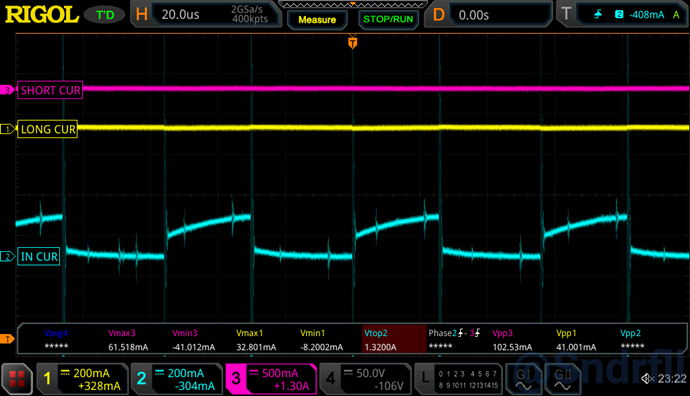
Task: Click the 23:22 clock display
Action: [x=672, y=378]
